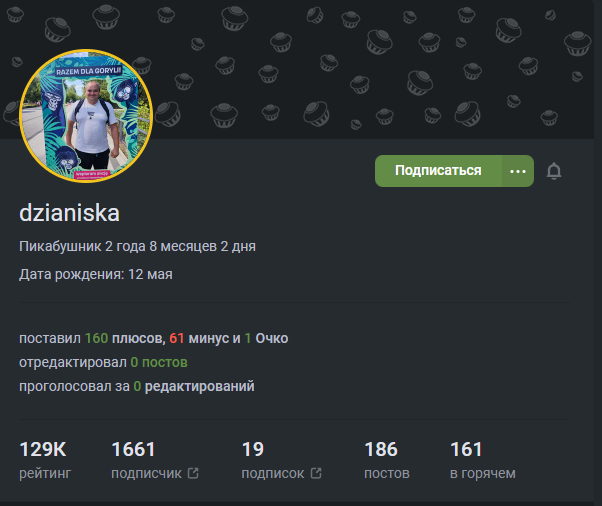Click the red 61 минус number
The image size is (602, 506).
point(177,338)
